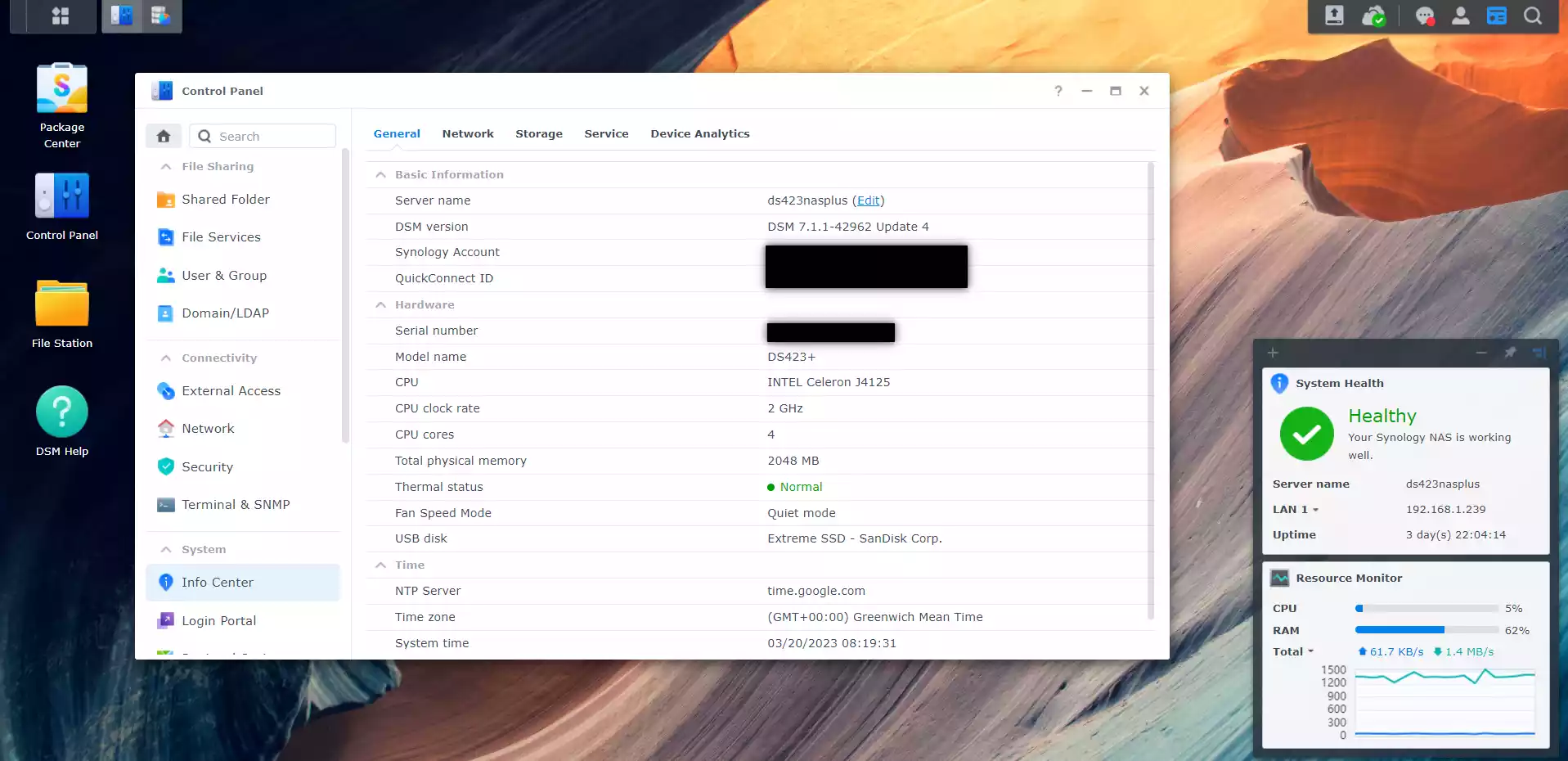This screenshot has width=1568, height=761.
Task: Switch to the Storage tab
Action: (539, 133)
